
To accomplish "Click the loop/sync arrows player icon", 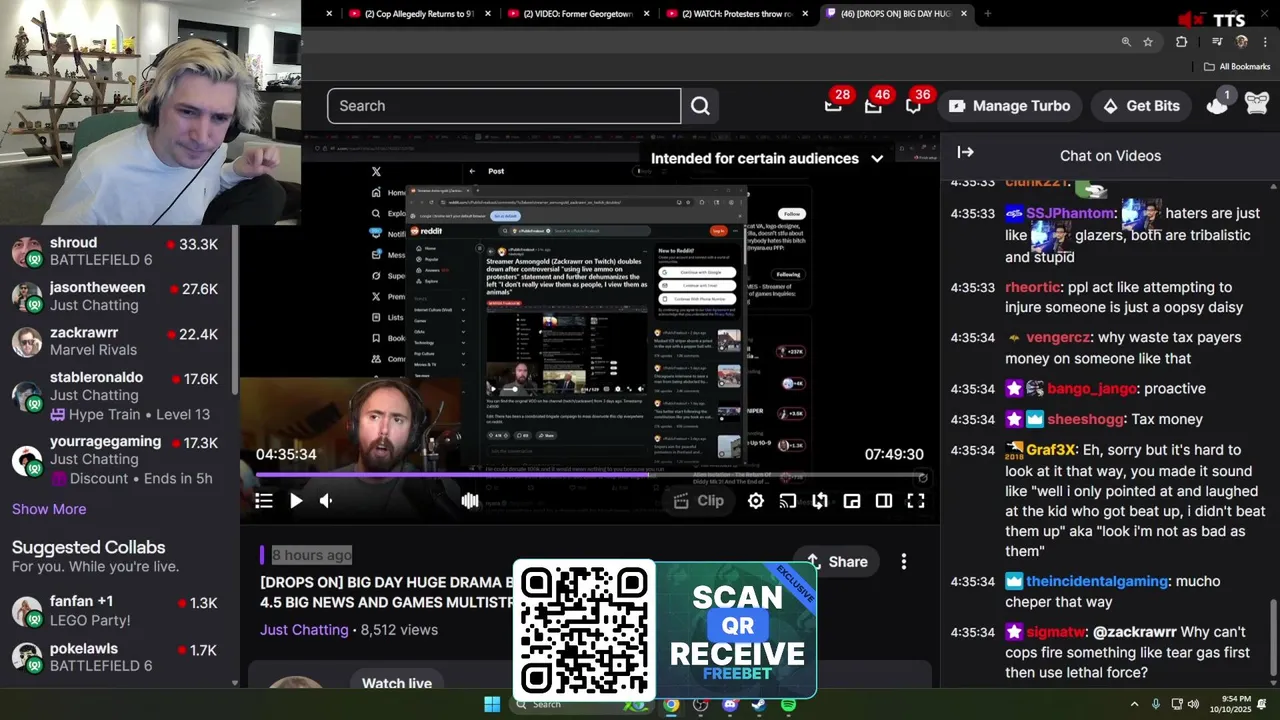I will pyautogui.click(x=820, y=501).
